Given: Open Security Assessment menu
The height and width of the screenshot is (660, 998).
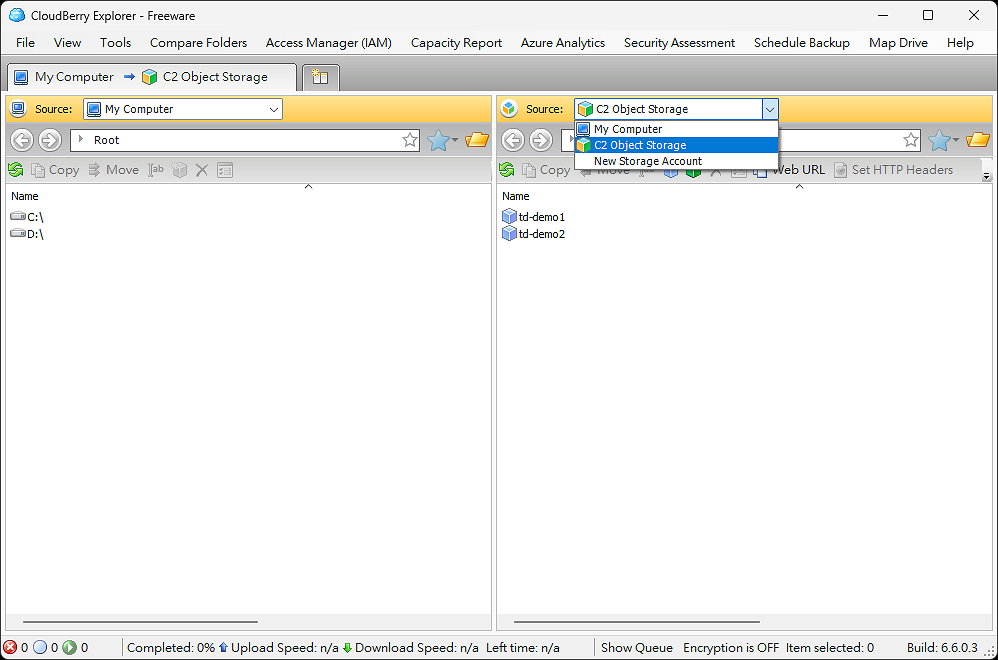Looking at the screenshot, I should [679, 43].
